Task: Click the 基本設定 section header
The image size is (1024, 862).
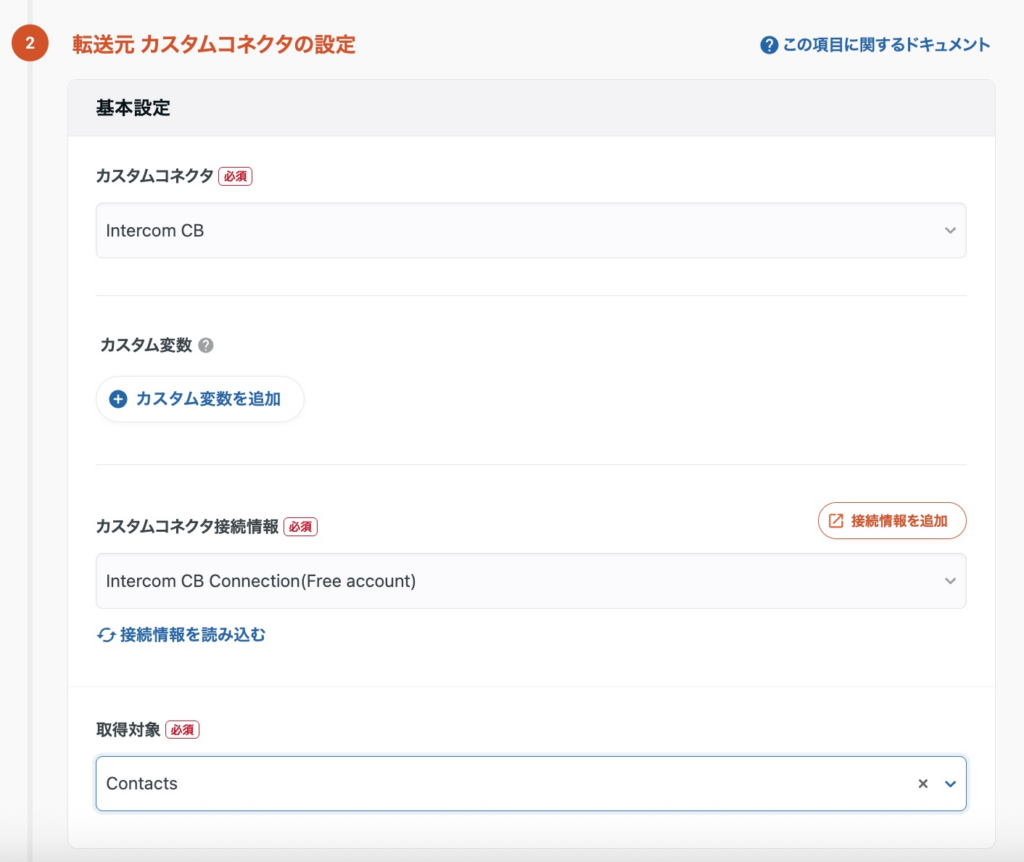Action: pos(133,109)
